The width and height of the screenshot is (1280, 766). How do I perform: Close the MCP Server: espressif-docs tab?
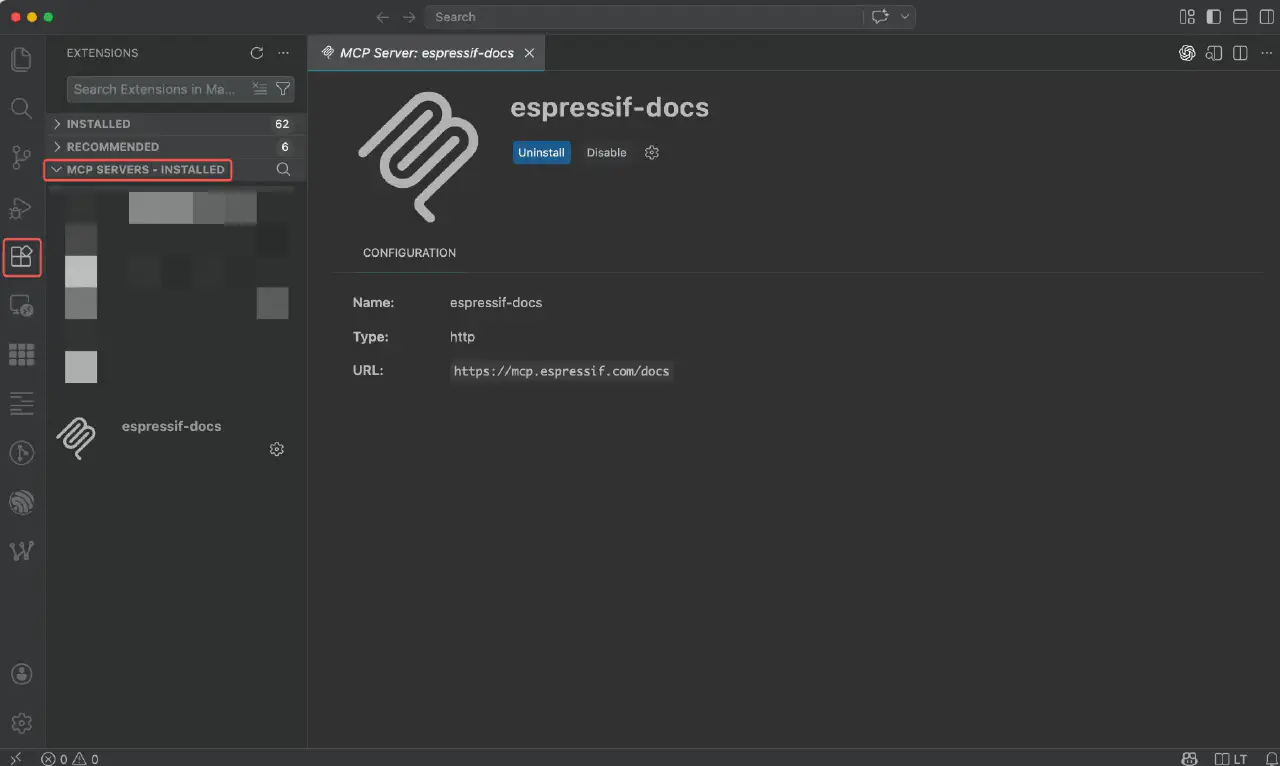(x=529, y=53)
